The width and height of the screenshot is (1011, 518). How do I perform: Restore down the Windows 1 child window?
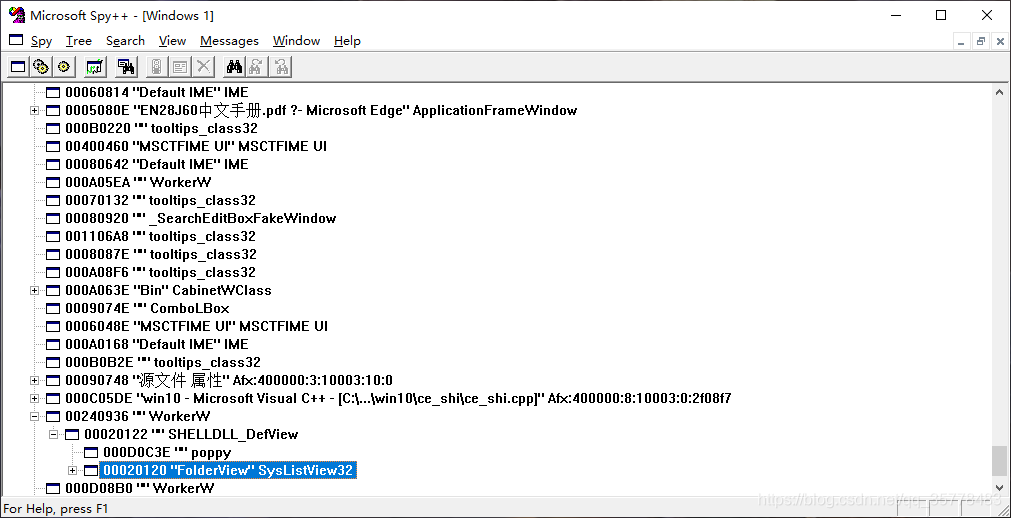click(981, 41)
